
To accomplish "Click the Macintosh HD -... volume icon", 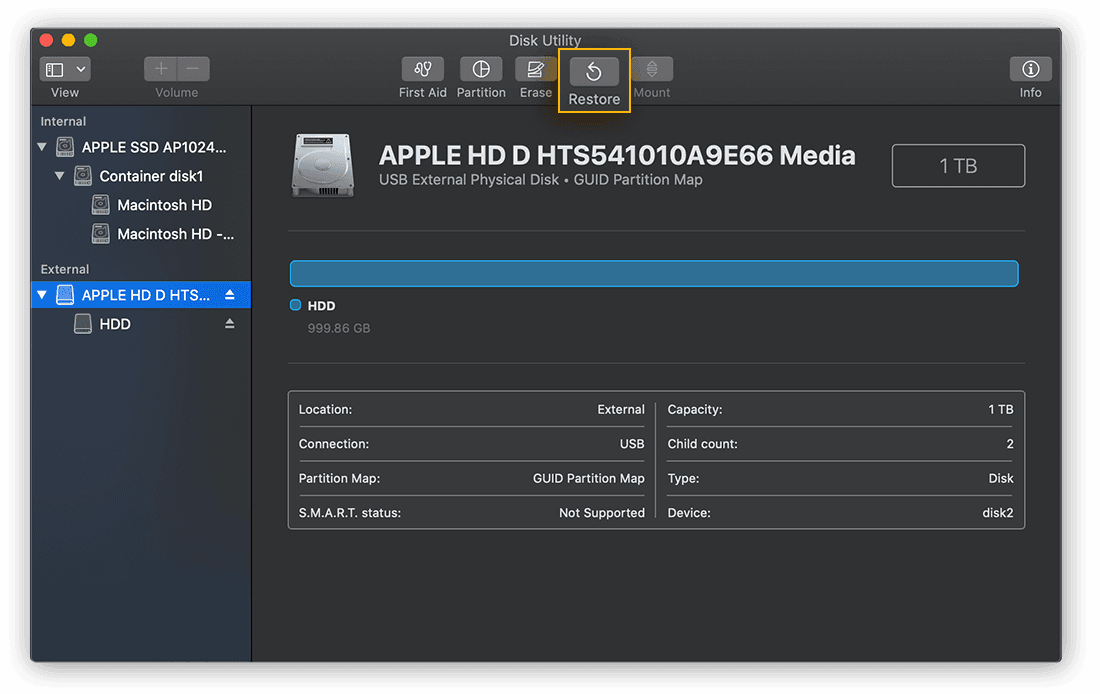I will pos(100,234).
